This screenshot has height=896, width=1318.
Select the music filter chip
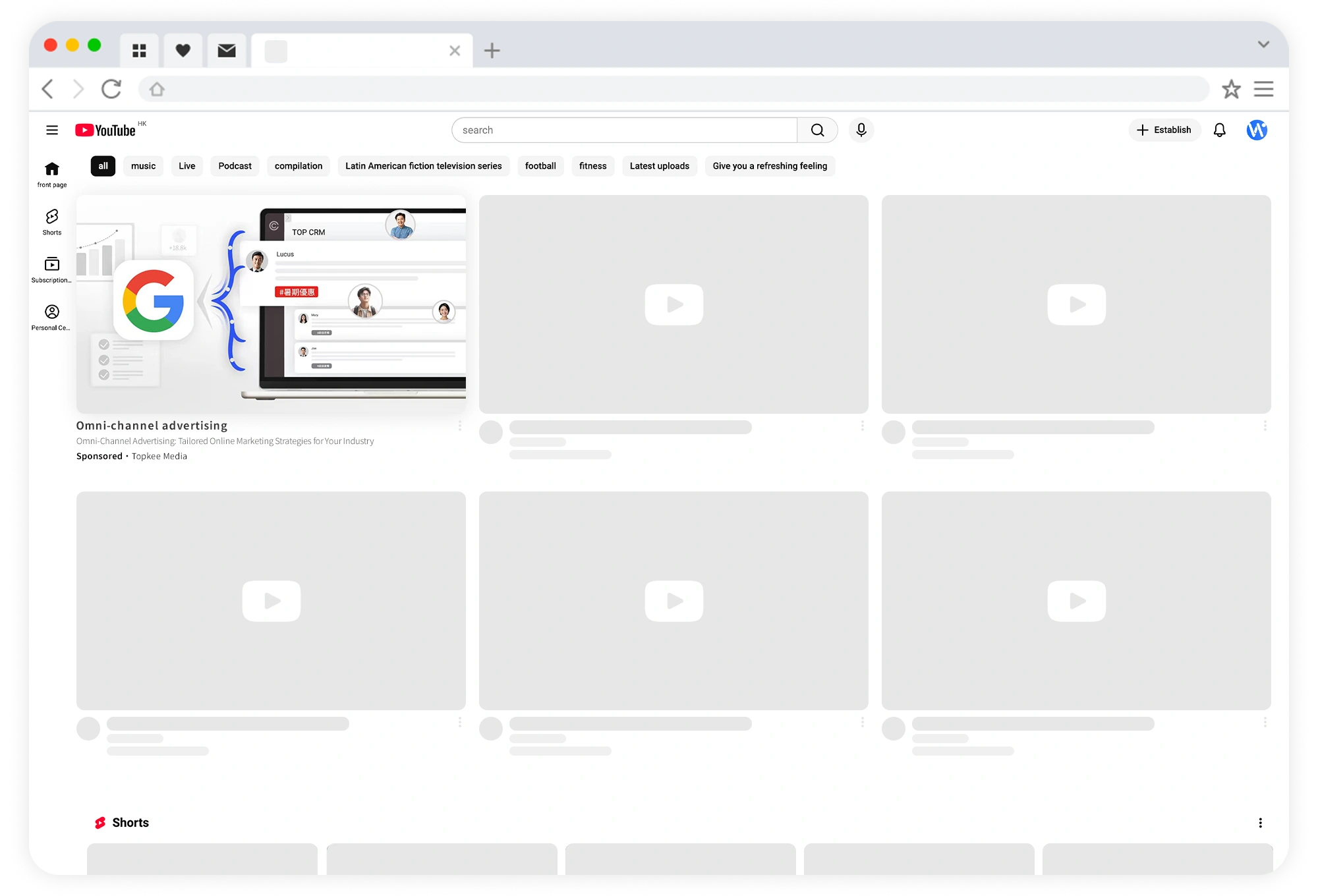click(x=143, y=166)
